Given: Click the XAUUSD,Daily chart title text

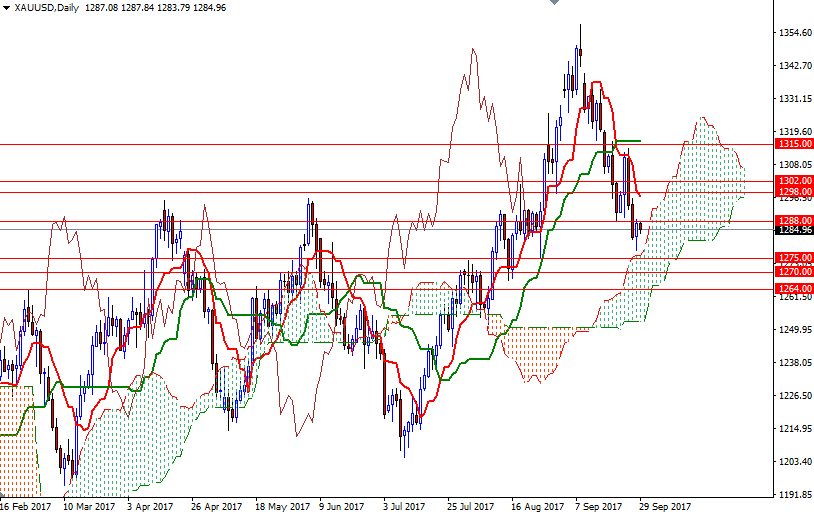Looking at the screenshot, I should 48,7.
